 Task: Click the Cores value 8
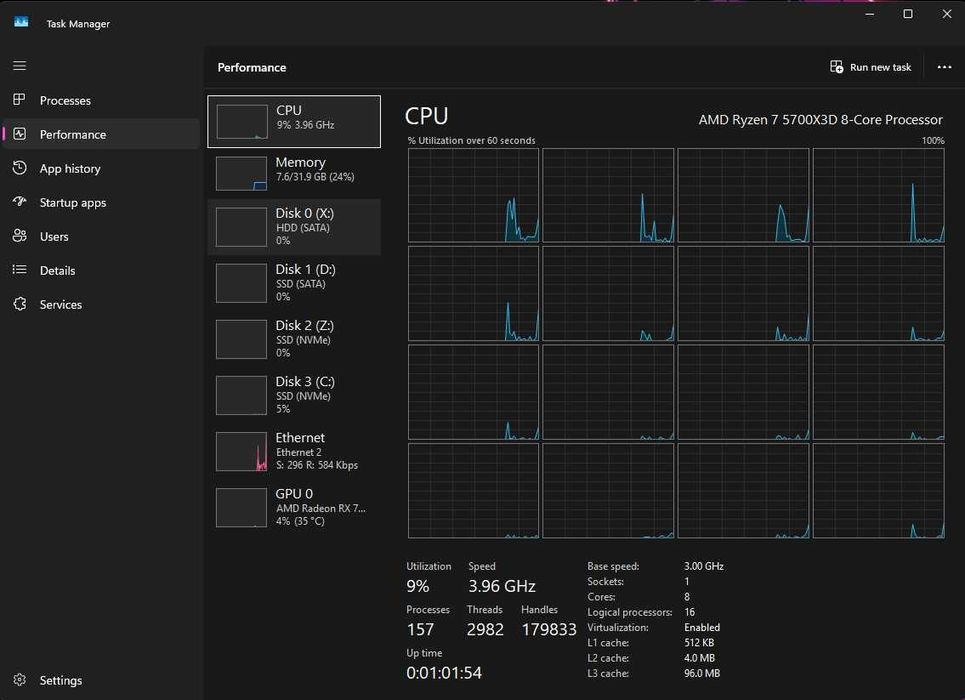coord(687,597)
